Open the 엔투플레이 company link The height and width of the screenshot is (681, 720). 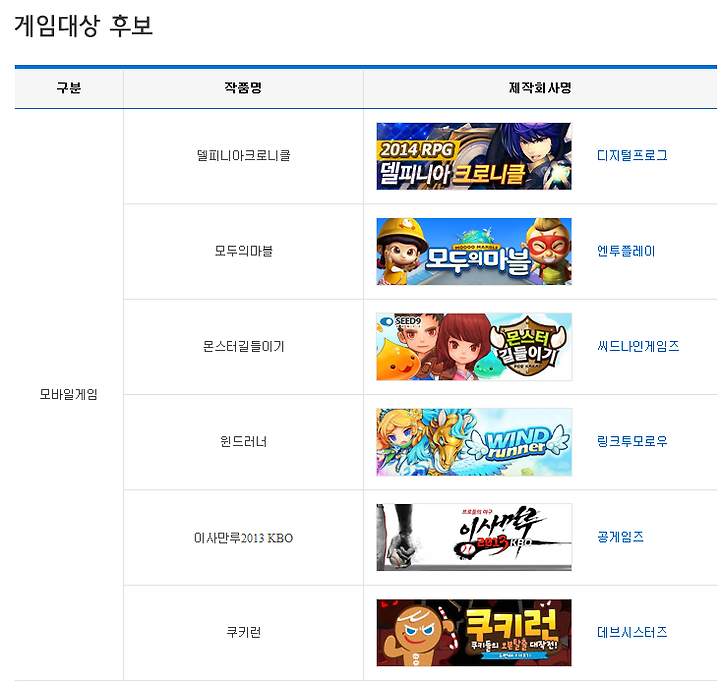click(626, 251)
